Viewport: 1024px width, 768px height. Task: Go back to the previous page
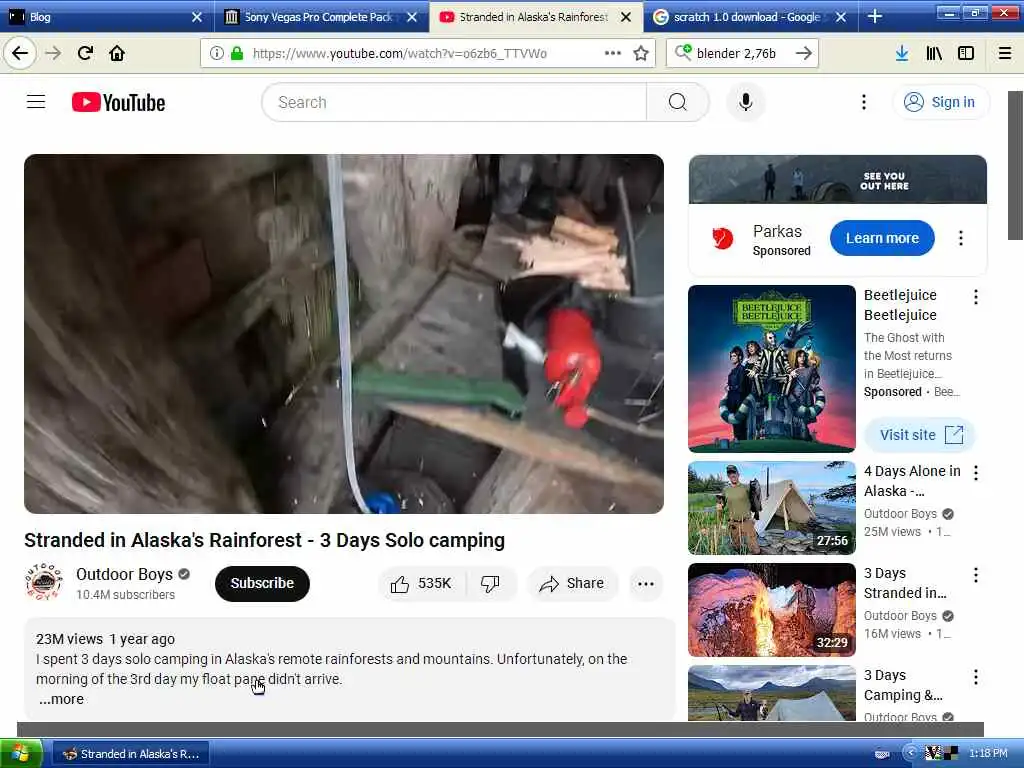click(x=20, y=53)
